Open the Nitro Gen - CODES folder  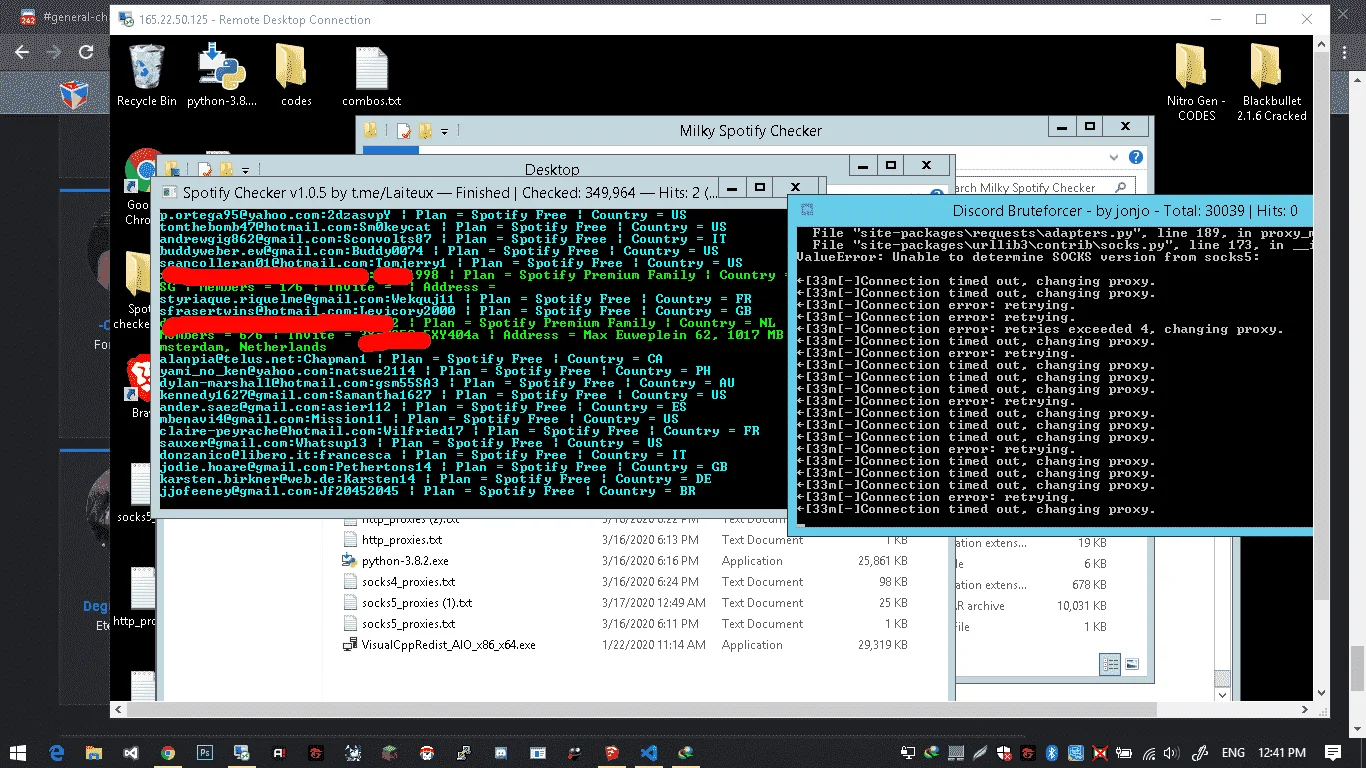(1196, 82)
